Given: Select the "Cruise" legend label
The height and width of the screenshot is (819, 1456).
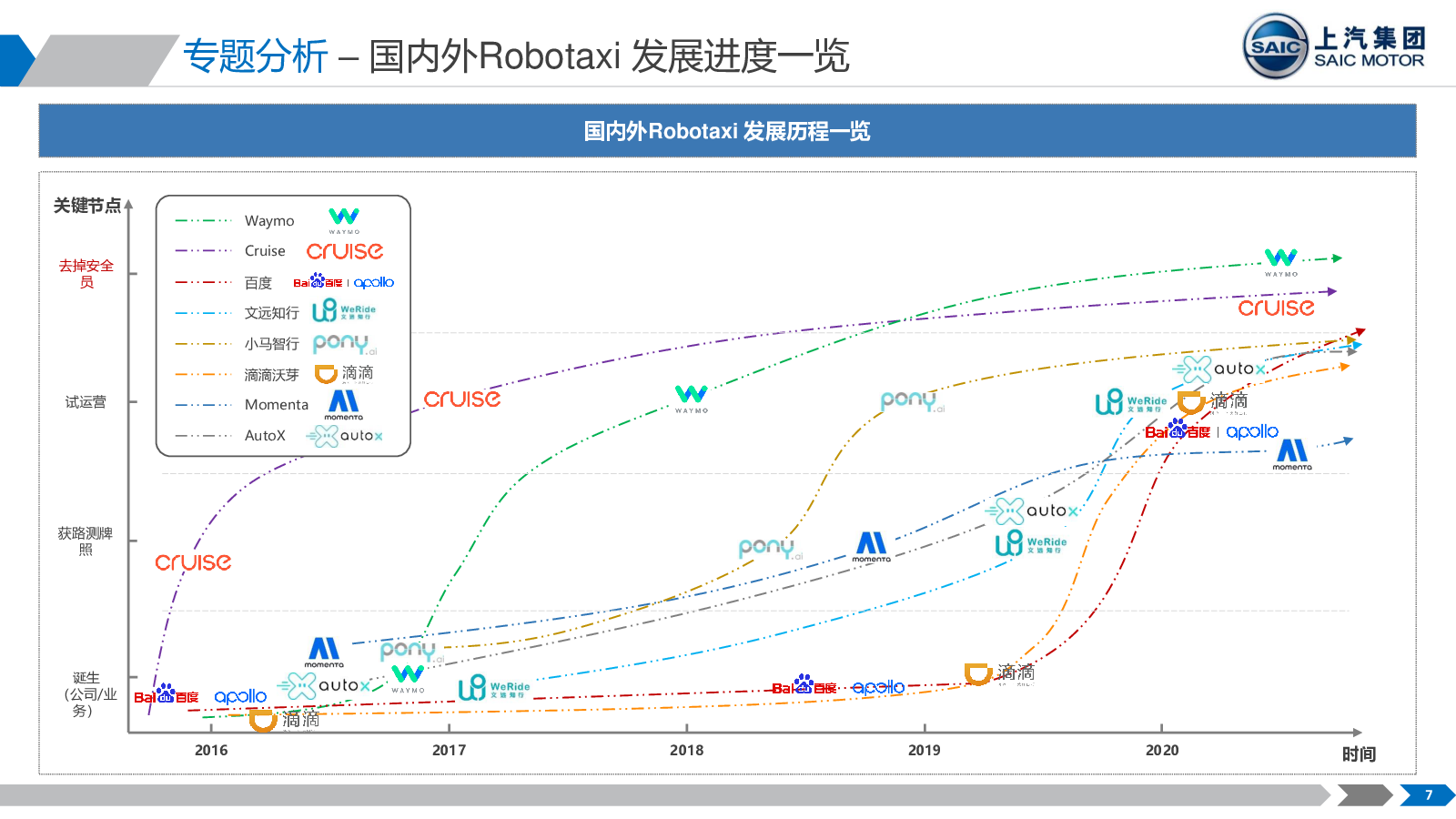Looking at the screenshot, I should pos(265,251).
